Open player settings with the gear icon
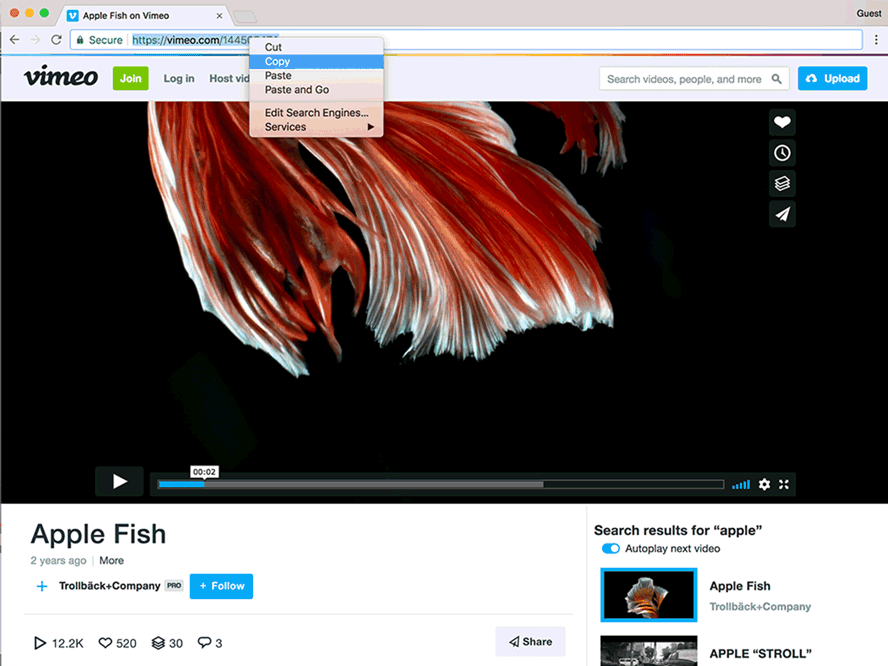Viewport: 888px width, 666px height. (764, 484)
